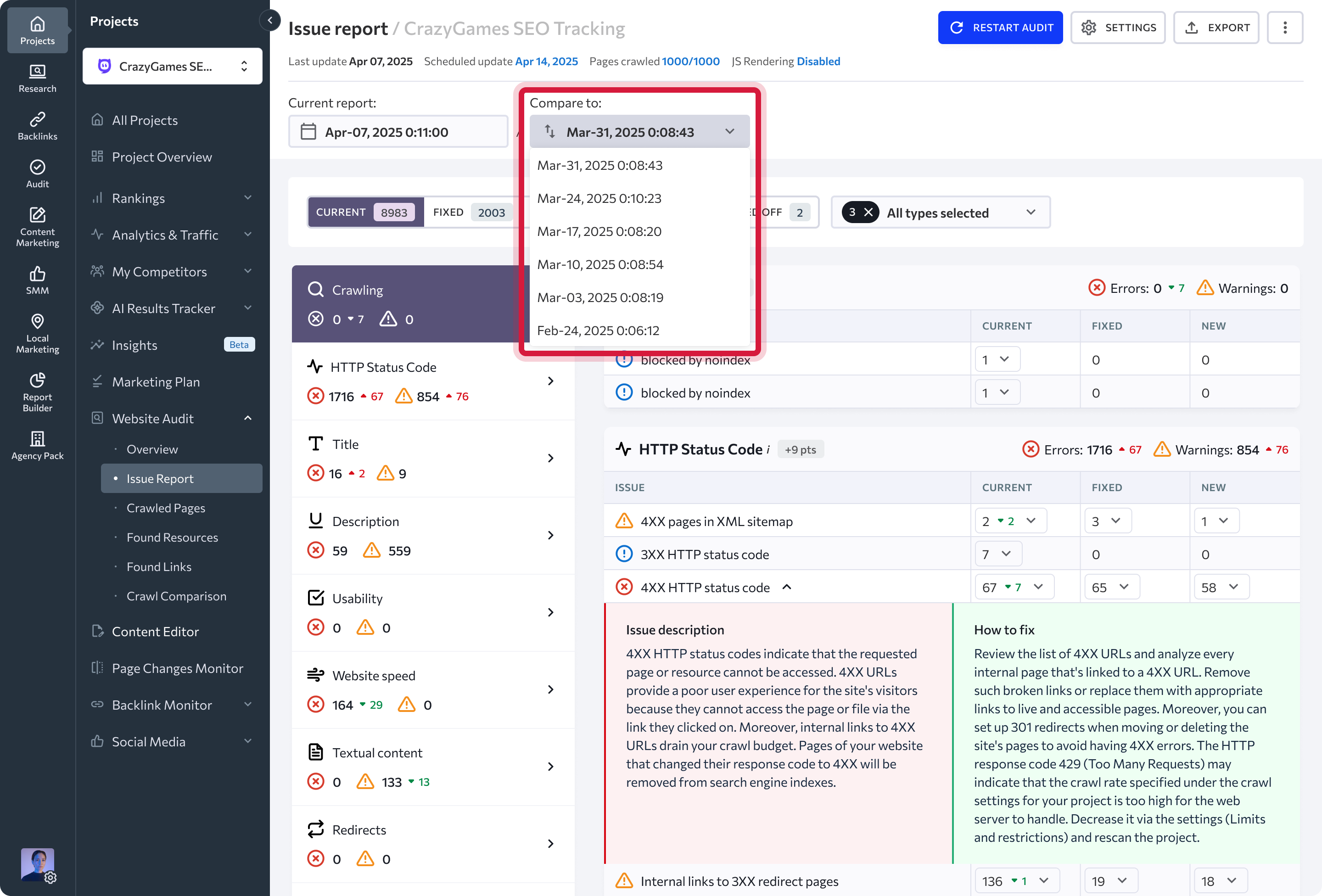Open the three-dot more options menu
Screen dimensions: 1322x896
(1284, 27)
